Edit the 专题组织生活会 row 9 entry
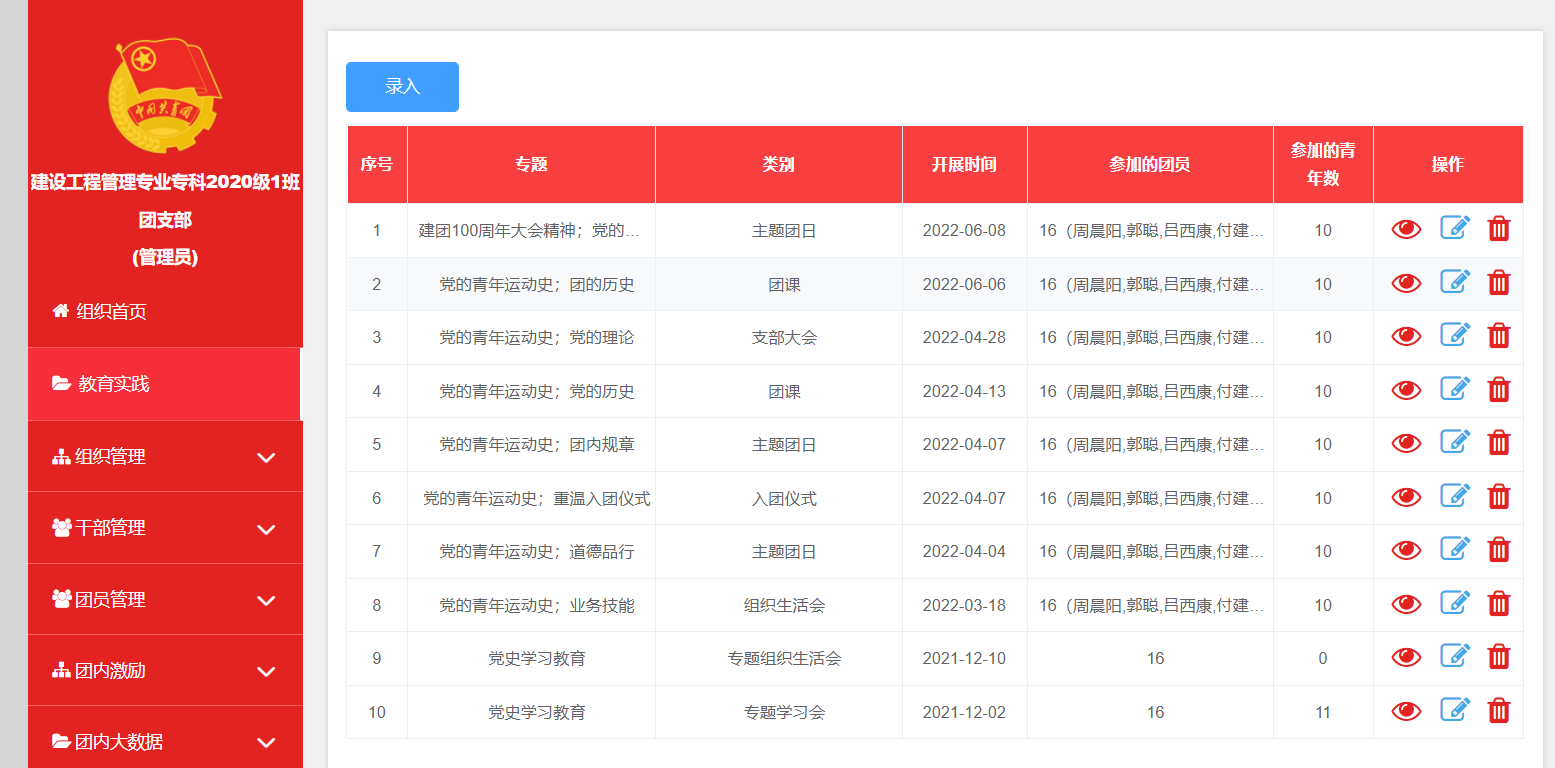The width and height of the screenshot is (1555, 768). (x=1454, y=657)
